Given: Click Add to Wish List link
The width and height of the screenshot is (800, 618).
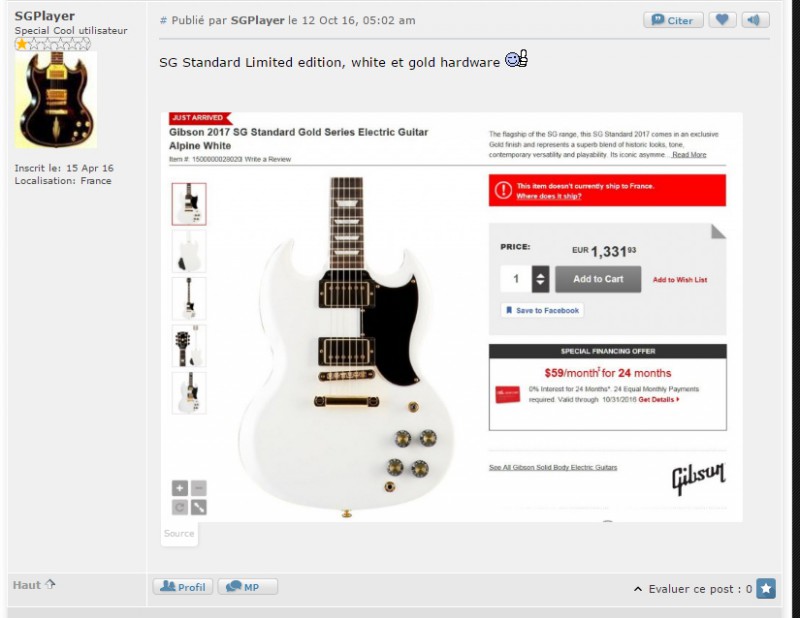Looking at the screenshot, I should pos(680,280).
